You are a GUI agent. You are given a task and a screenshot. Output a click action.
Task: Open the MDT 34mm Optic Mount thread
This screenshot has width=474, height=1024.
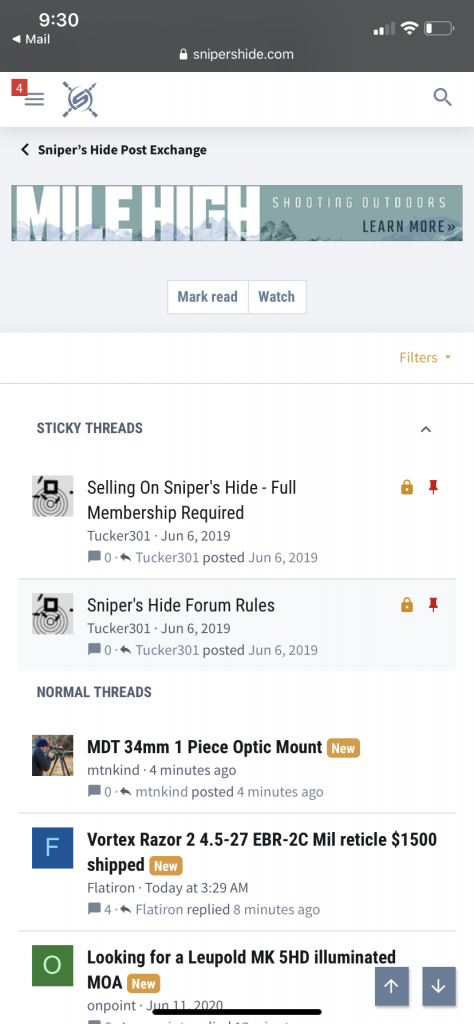coord(205,746)
